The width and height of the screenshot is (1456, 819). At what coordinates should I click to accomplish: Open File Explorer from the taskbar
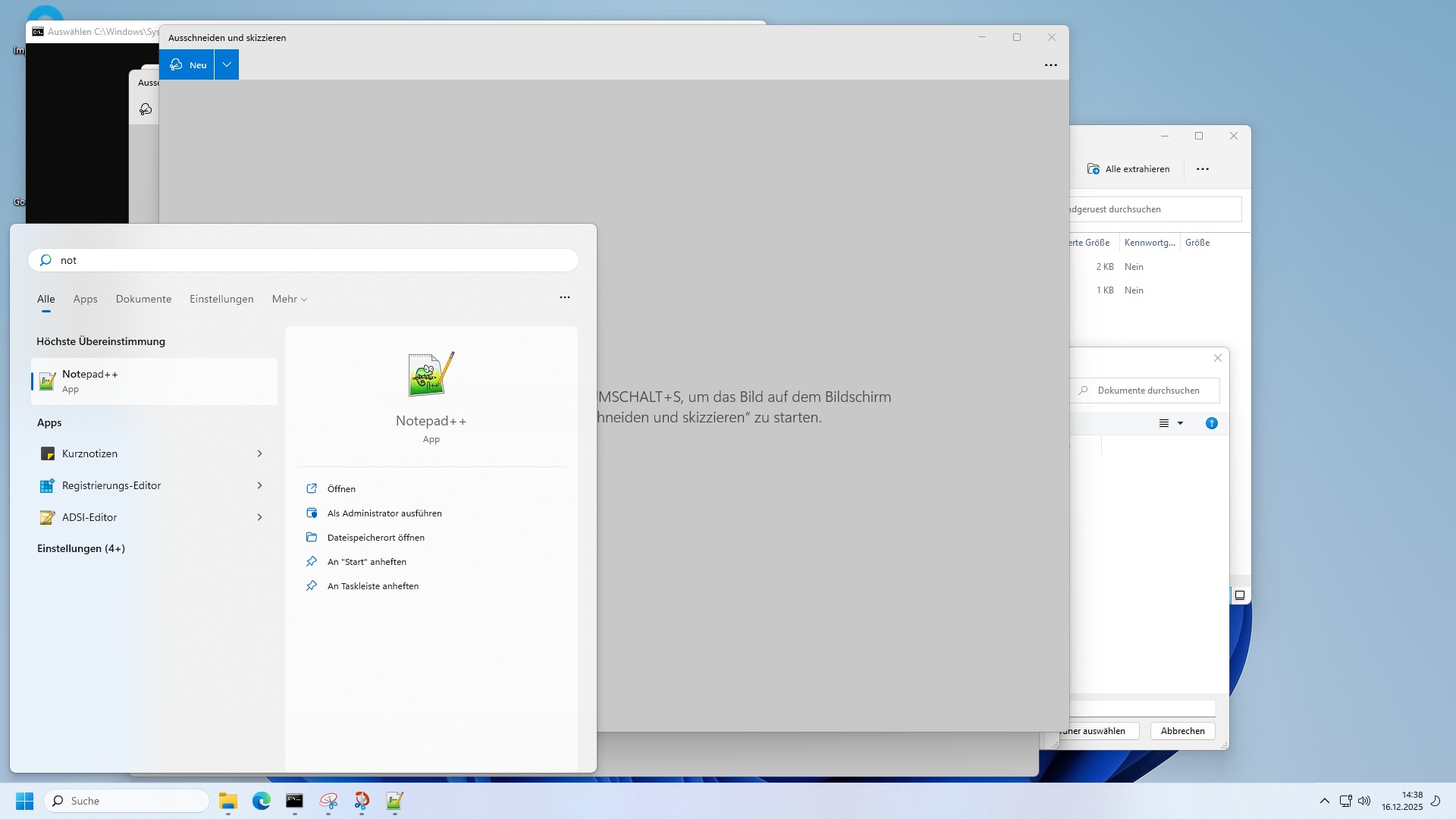click(x=228, y=801)
